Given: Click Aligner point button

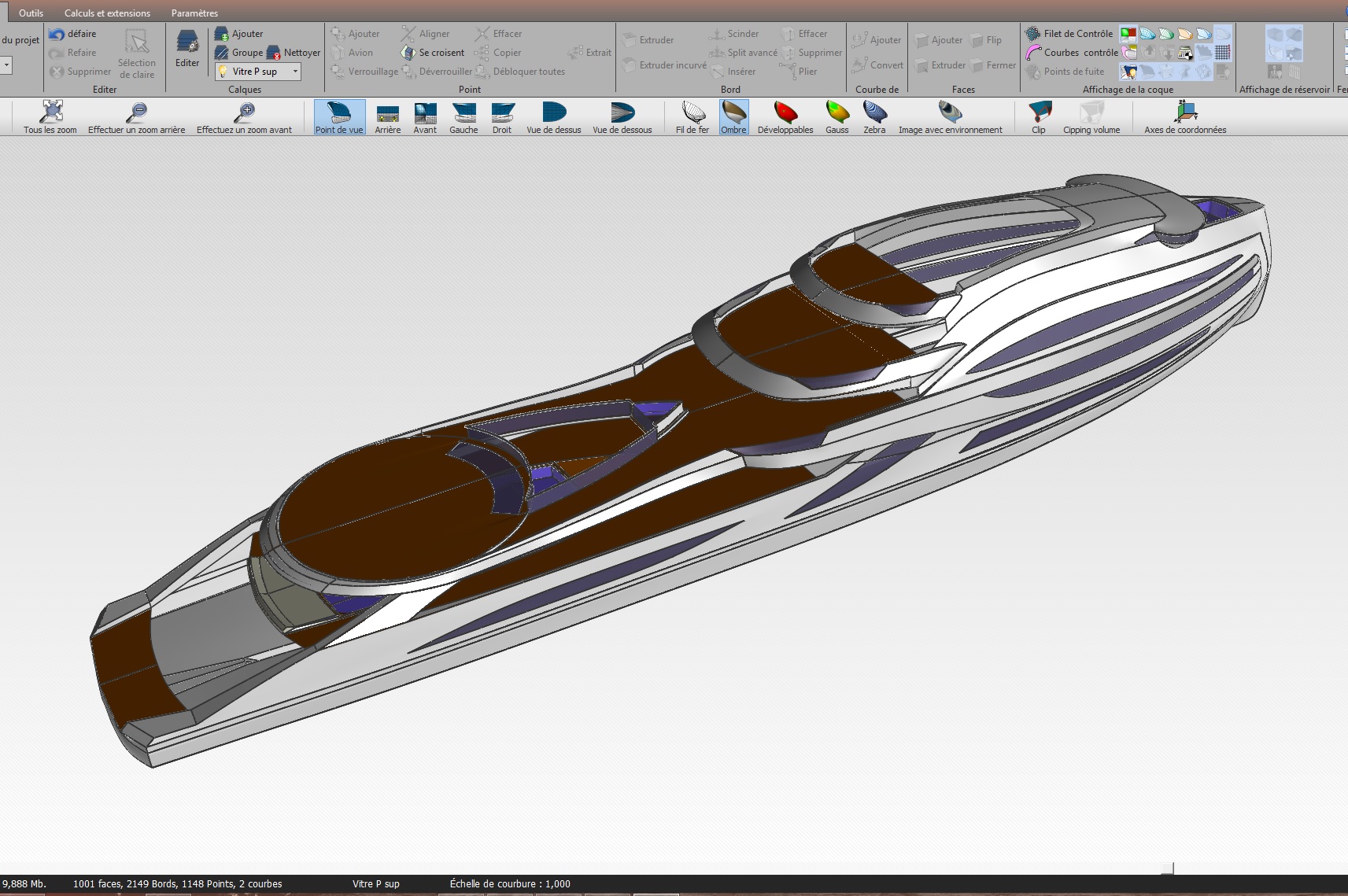Looking at the screenshot, I should point(425,34).
